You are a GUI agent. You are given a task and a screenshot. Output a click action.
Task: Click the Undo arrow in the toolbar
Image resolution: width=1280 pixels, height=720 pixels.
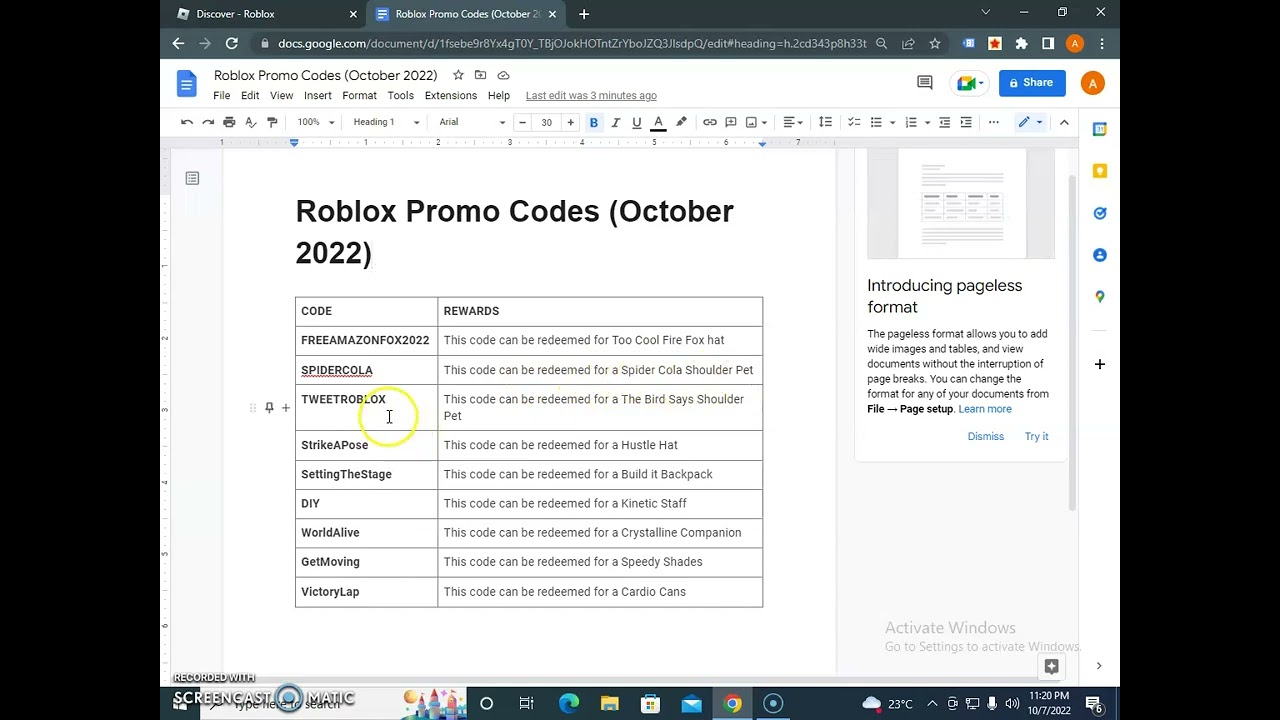187,122
